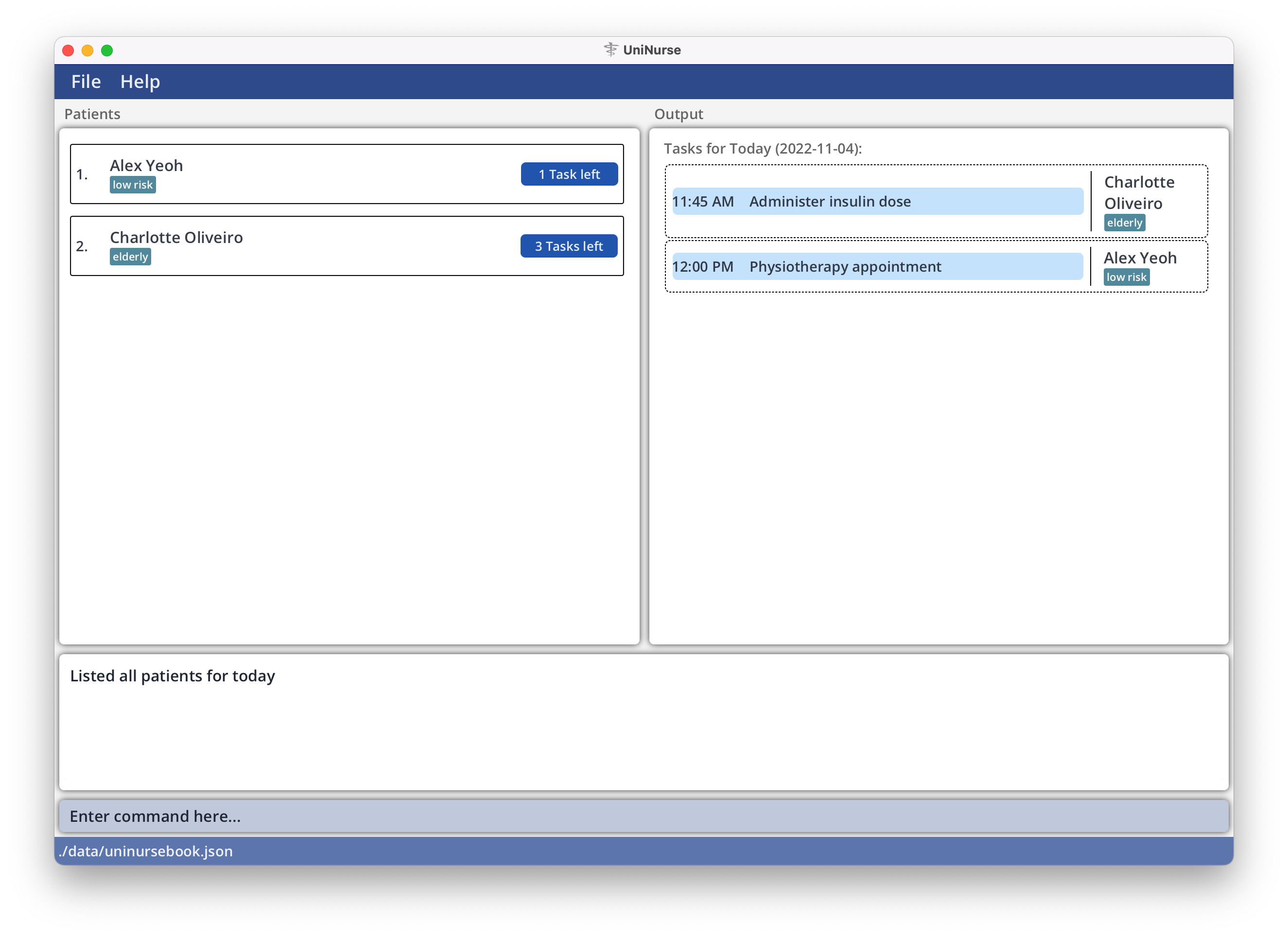1288x937 pixels.
Task: Click the 12:00 PM task time
Action: [x=702, y=267]
